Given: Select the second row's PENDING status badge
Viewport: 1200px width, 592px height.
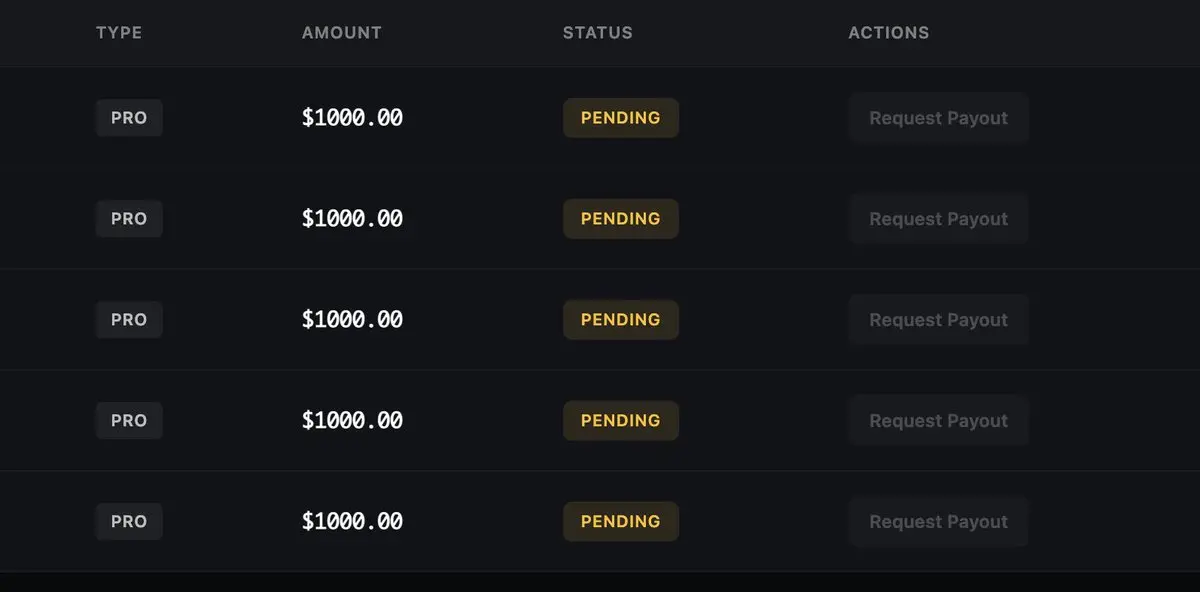Looking at the screenshot, I should pyautogui.click(x=621, y=219).
